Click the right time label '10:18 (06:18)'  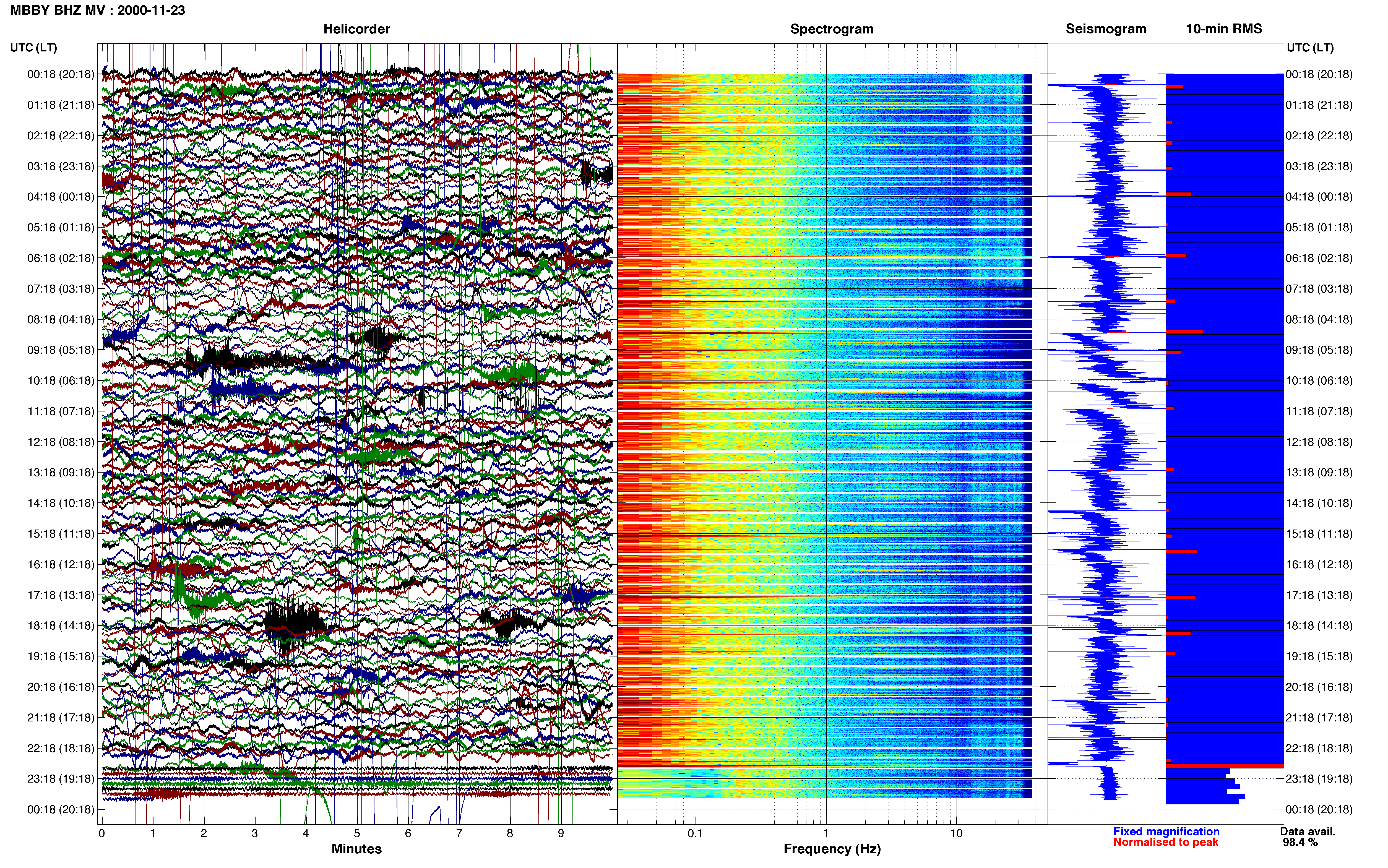[1319, 380]
